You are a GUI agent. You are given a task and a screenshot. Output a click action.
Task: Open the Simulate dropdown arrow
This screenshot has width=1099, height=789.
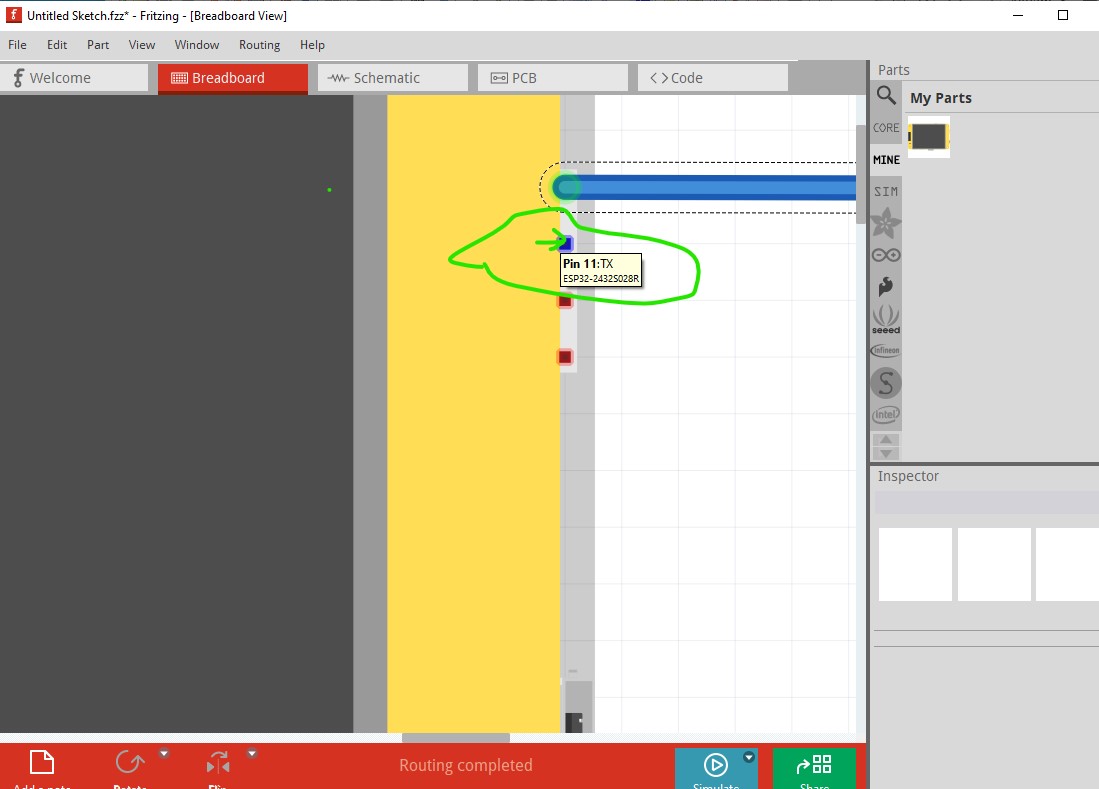[749, 758]
